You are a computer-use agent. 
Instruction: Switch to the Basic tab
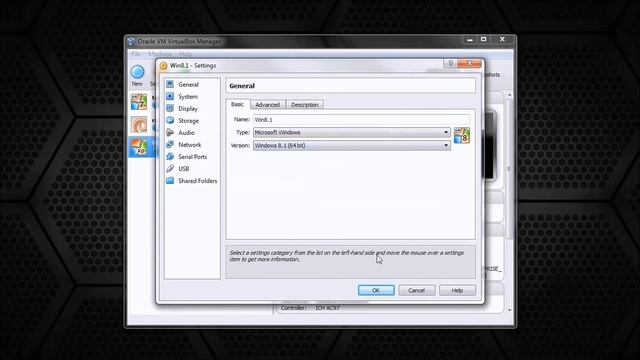[238, 104]
